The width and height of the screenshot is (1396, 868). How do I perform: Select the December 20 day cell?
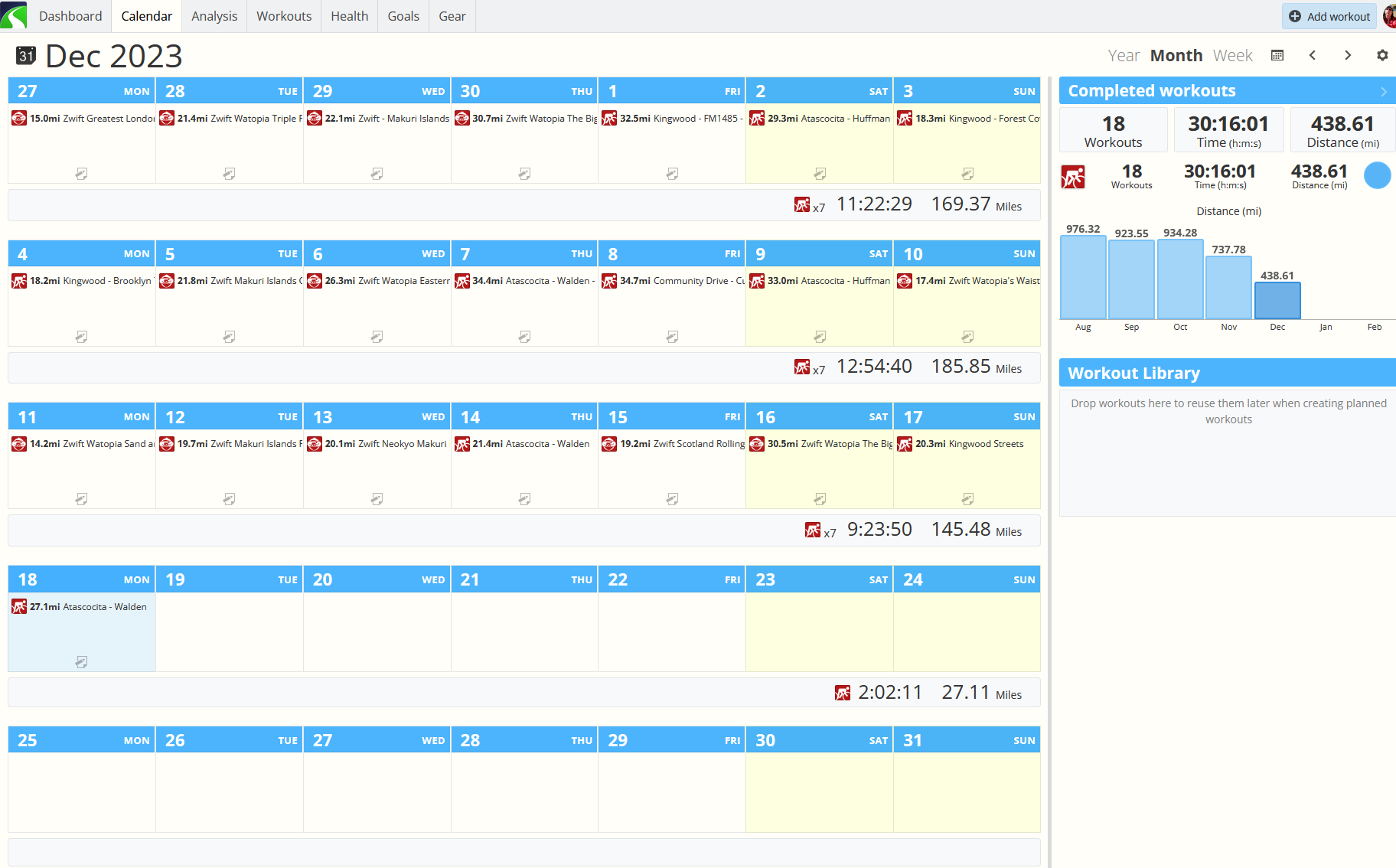pos(377,631)
